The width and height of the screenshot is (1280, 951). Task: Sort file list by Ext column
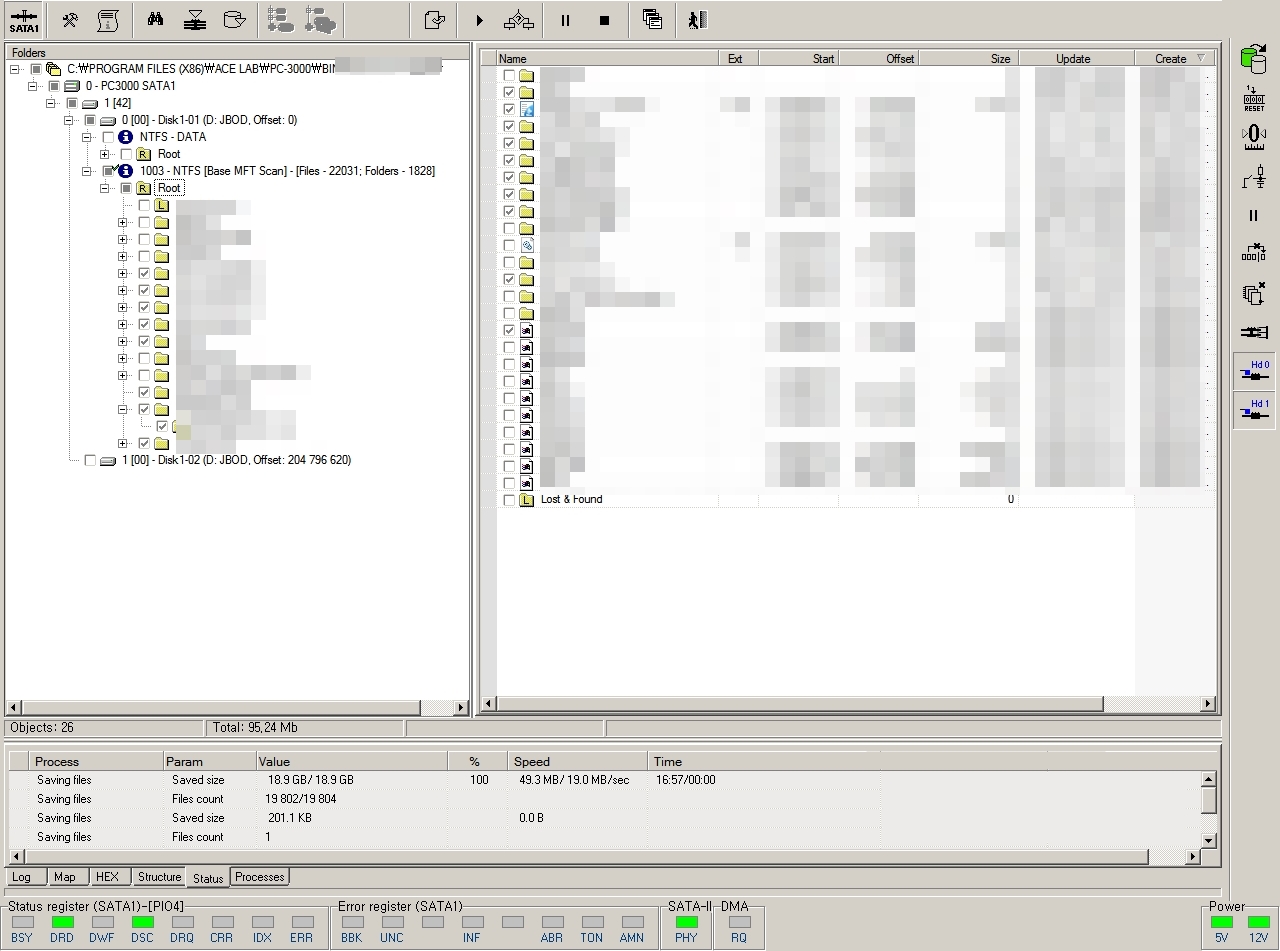click(x=738, y=59)
